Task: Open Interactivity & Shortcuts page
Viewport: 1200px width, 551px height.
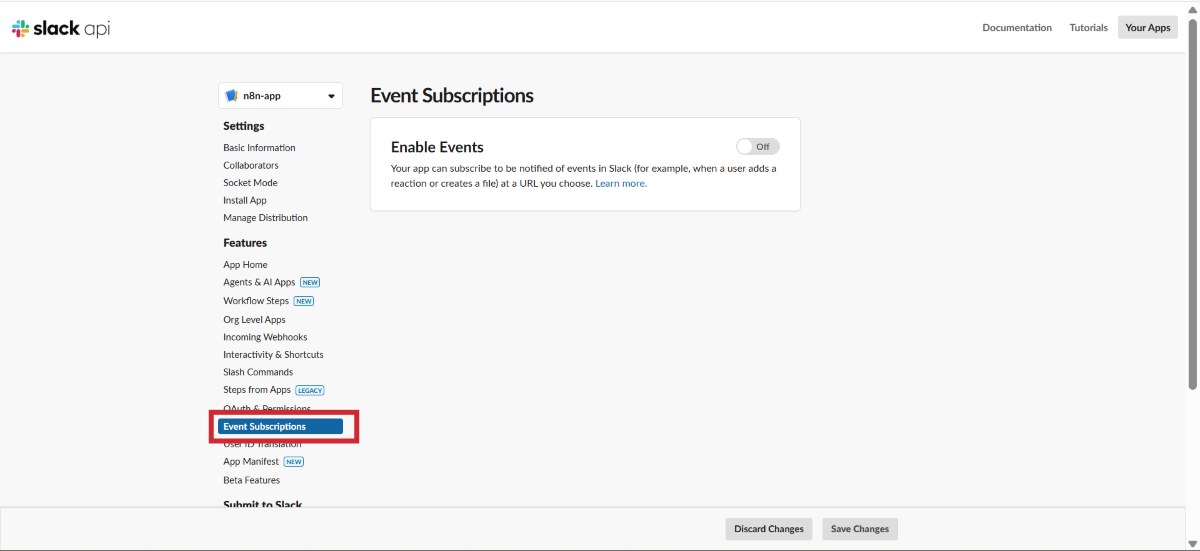Action: (x=273, y=355)
